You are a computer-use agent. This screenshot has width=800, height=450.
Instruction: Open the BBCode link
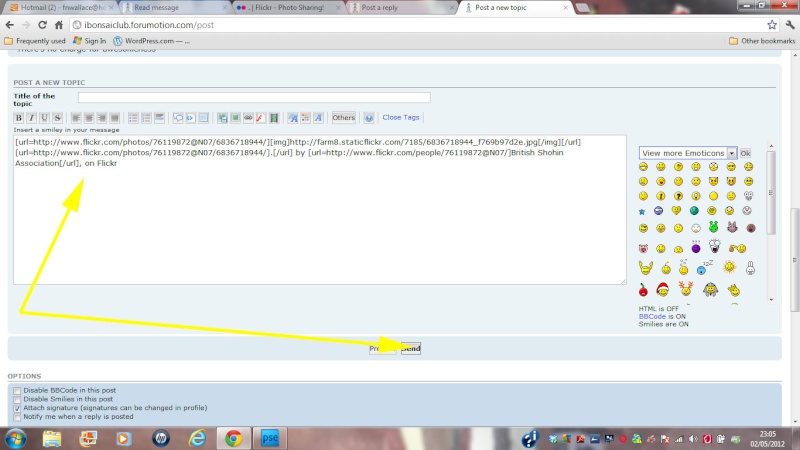652,316
